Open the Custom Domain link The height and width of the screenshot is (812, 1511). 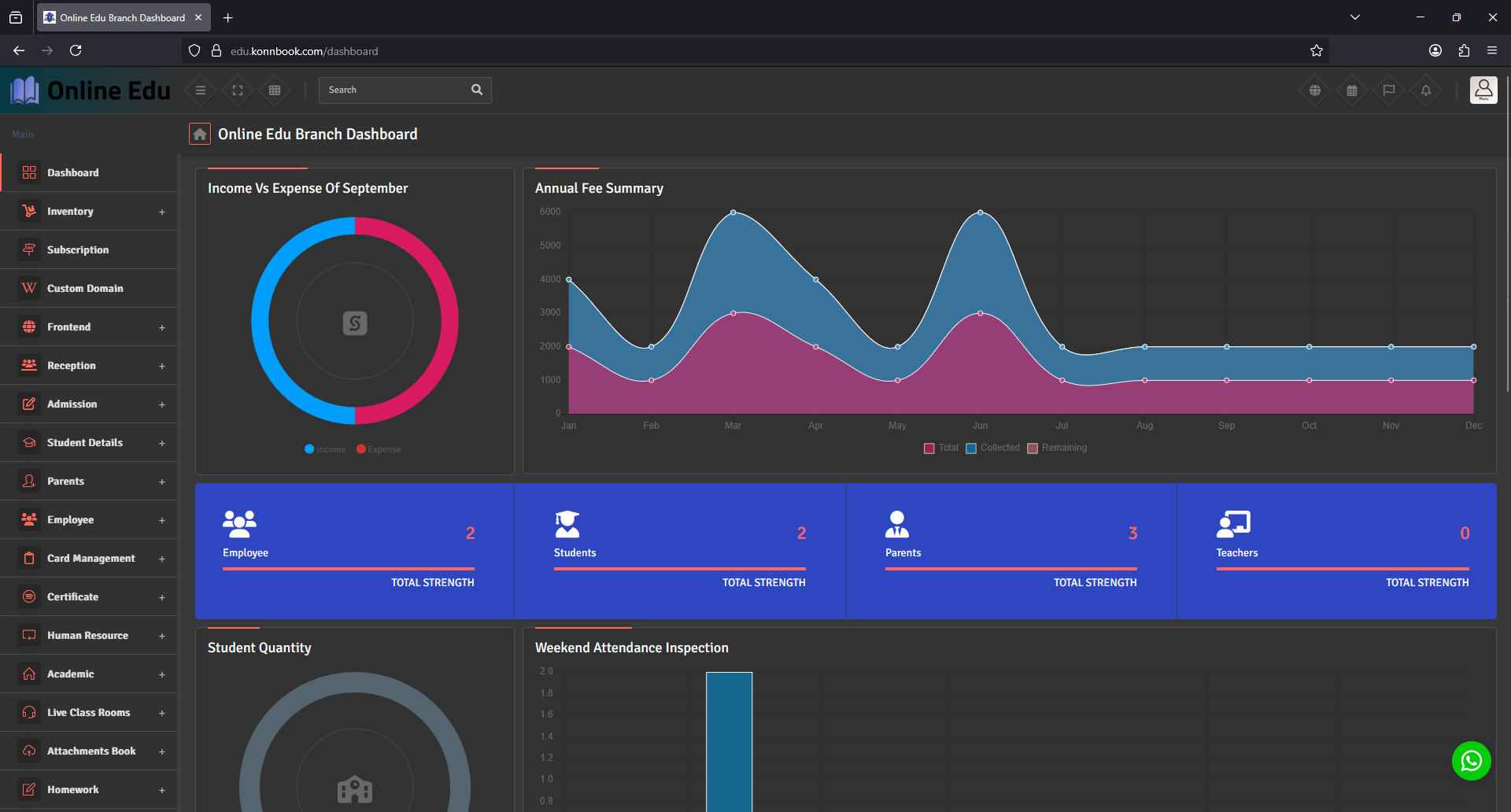(x=85, y=289)
